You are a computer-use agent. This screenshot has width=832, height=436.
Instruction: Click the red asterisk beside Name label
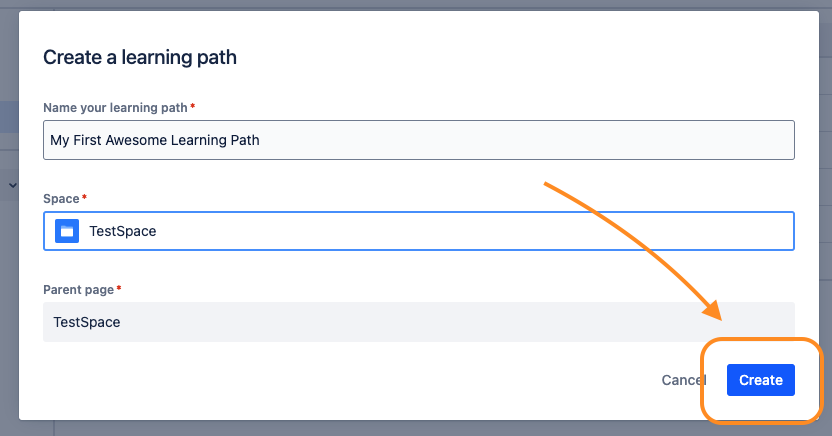click(x=193, y=107)
